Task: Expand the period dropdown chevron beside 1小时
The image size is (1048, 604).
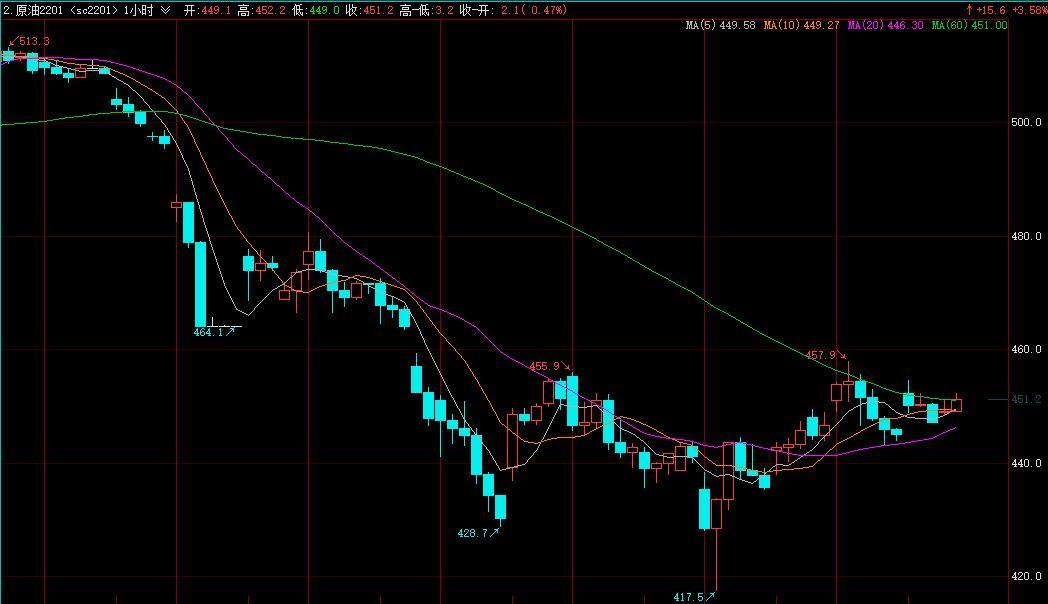Action: click(165, 10)
